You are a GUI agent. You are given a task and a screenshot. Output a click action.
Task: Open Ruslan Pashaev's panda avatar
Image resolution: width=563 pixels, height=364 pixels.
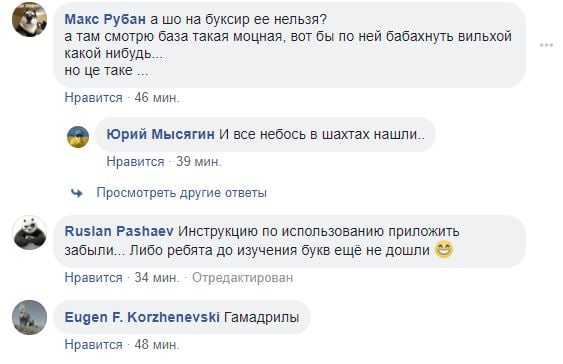(30, 233)
